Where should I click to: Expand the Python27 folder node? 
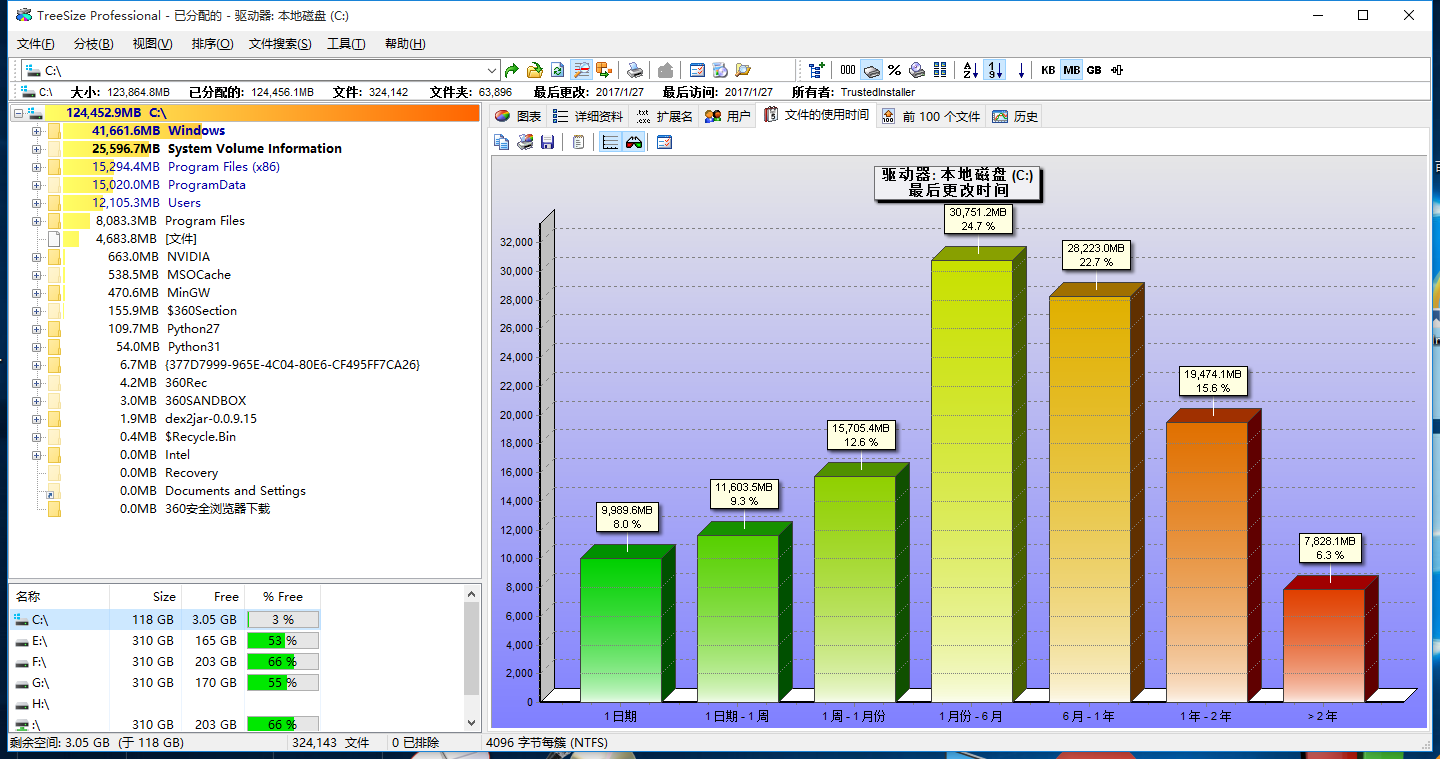[37, 329]
